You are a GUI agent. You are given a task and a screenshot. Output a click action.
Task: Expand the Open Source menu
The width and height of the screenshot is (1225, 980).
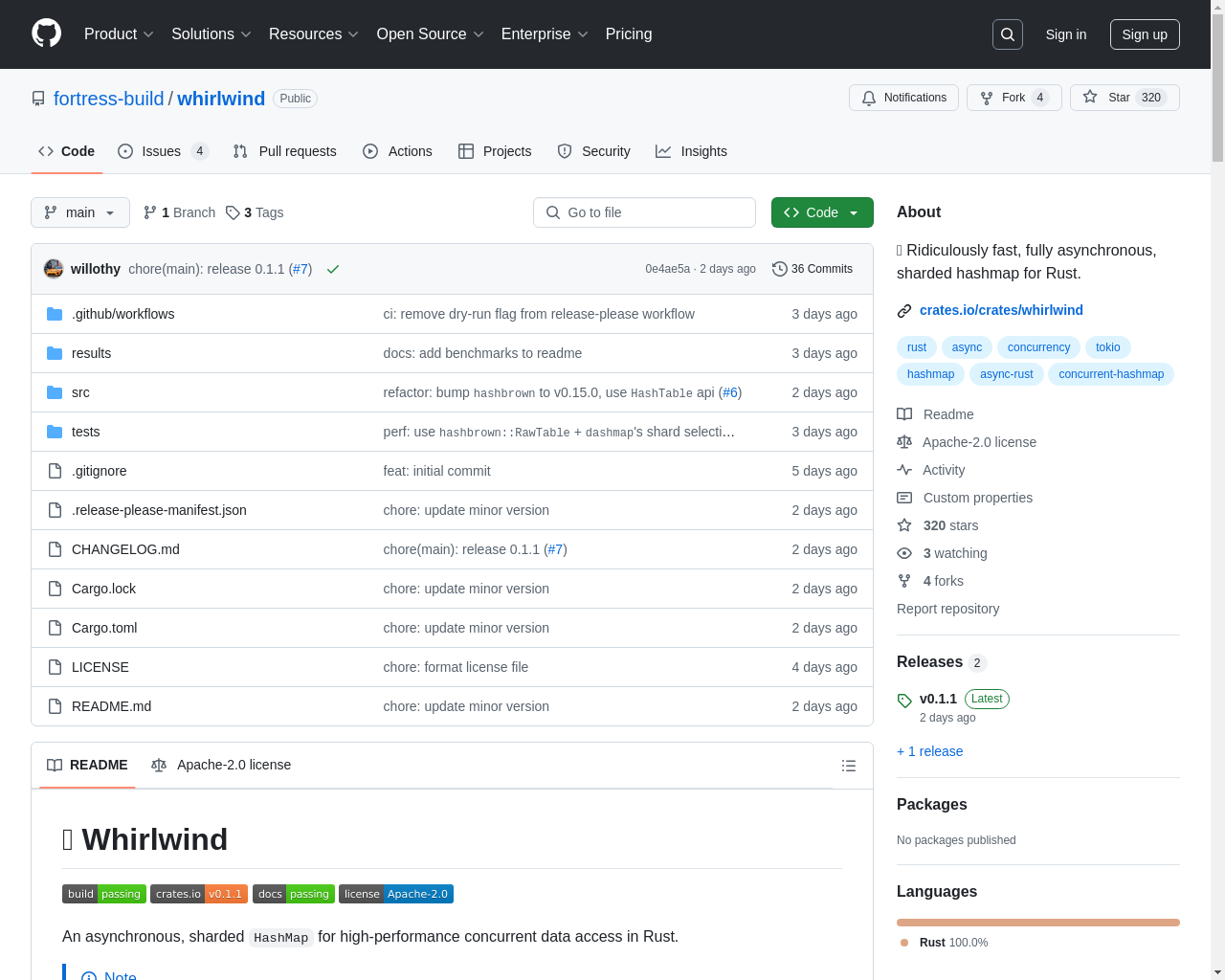point(431,34)
